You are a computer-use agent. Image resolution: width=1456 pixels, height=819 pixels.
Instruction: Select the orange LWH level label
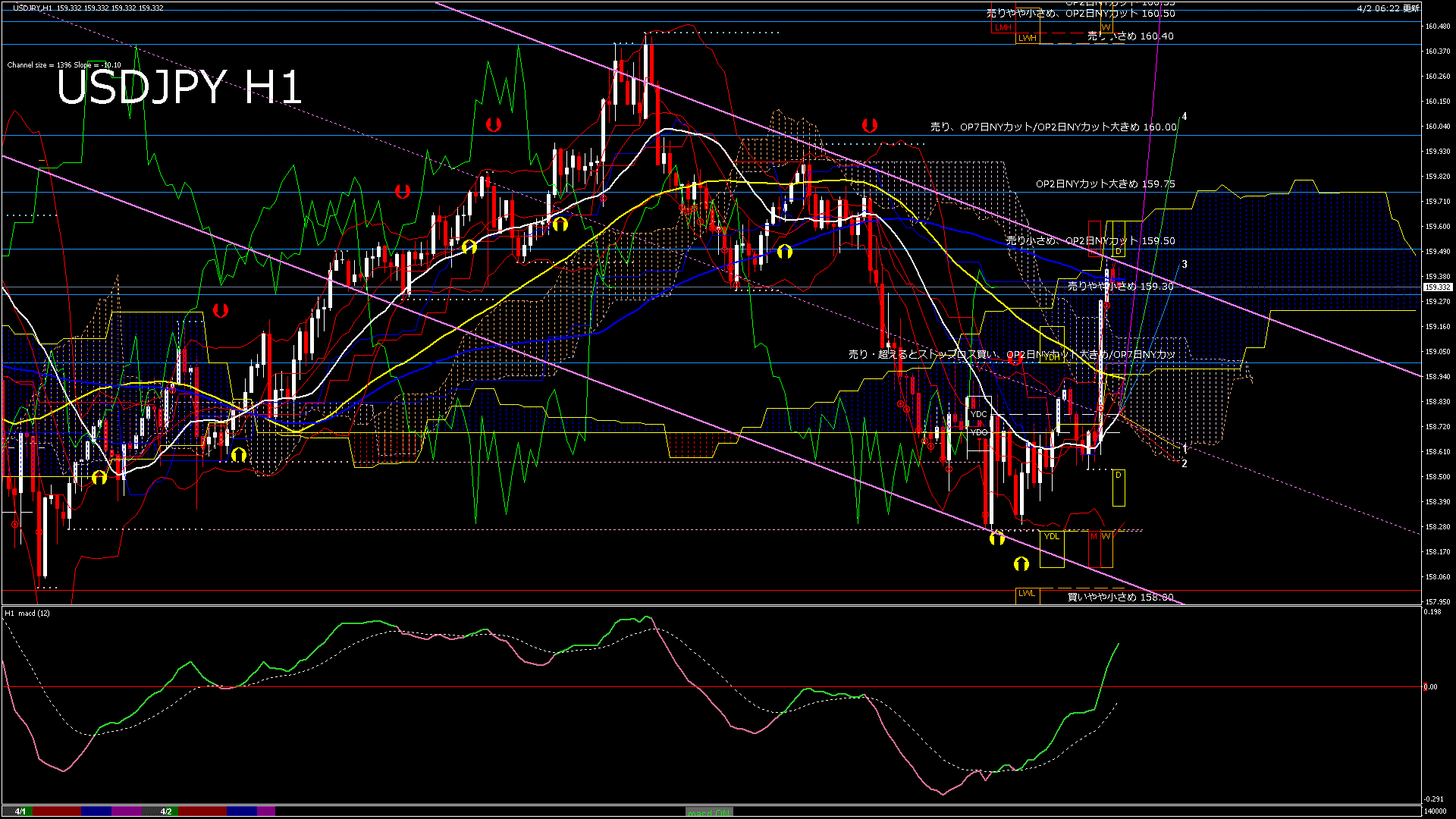(x=1027, y=38)
